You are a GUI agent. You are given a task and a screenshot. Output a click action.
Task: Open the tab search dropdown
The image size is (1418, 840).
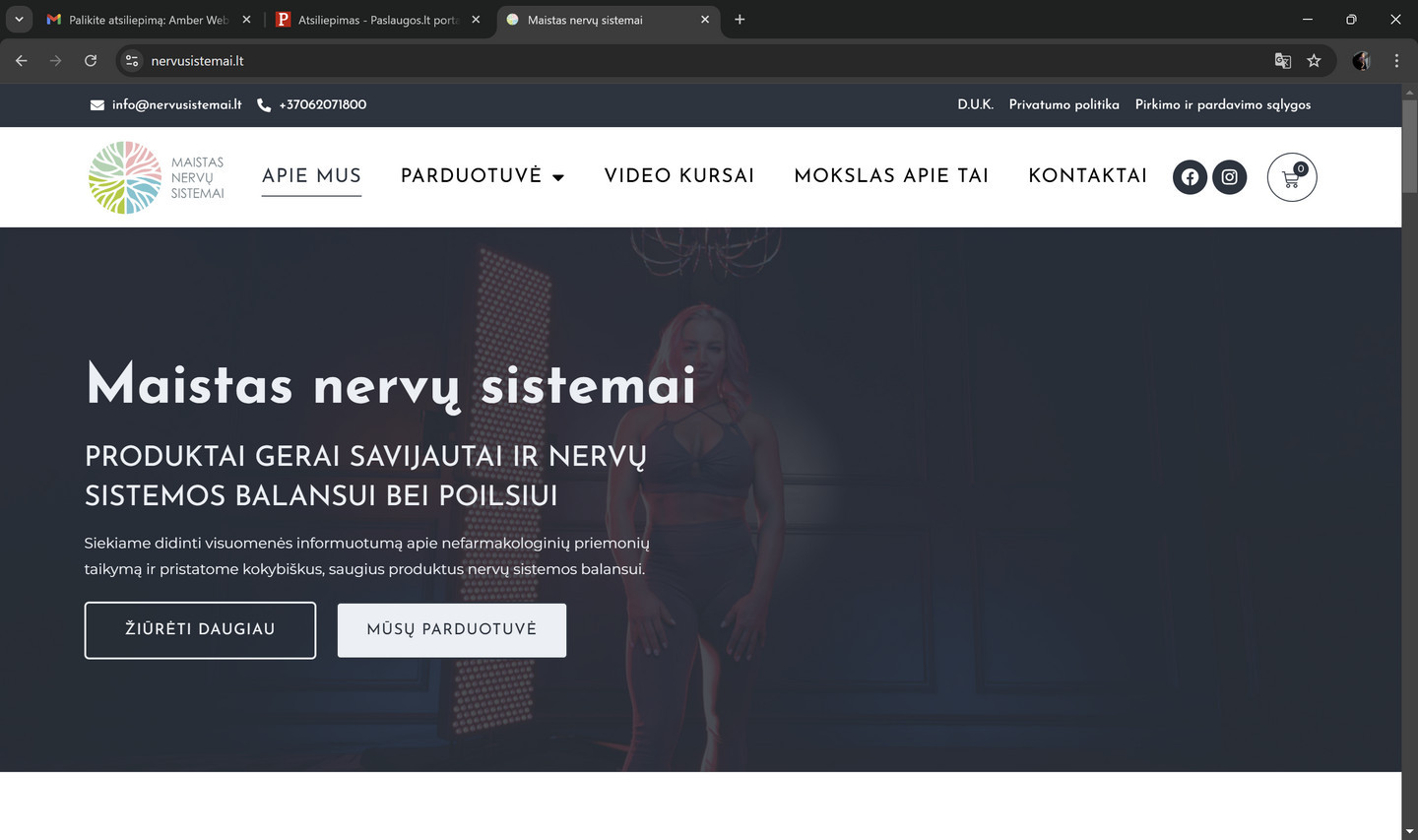19,20
